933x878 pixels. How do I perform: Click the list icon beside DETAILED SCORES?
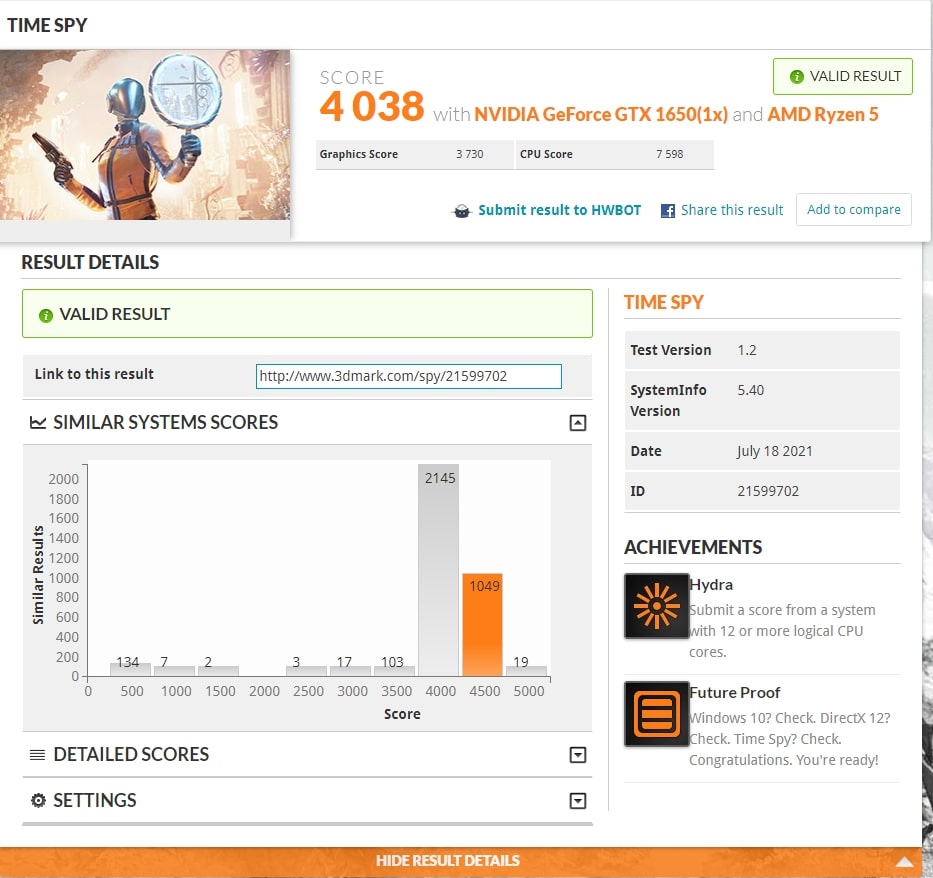point(36,755)
